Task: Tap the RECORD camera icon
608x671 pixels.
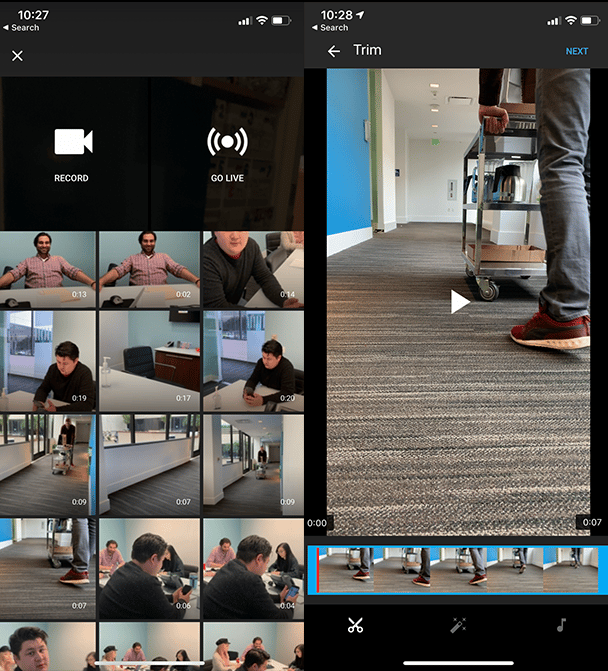Action: tap(73, 142)
